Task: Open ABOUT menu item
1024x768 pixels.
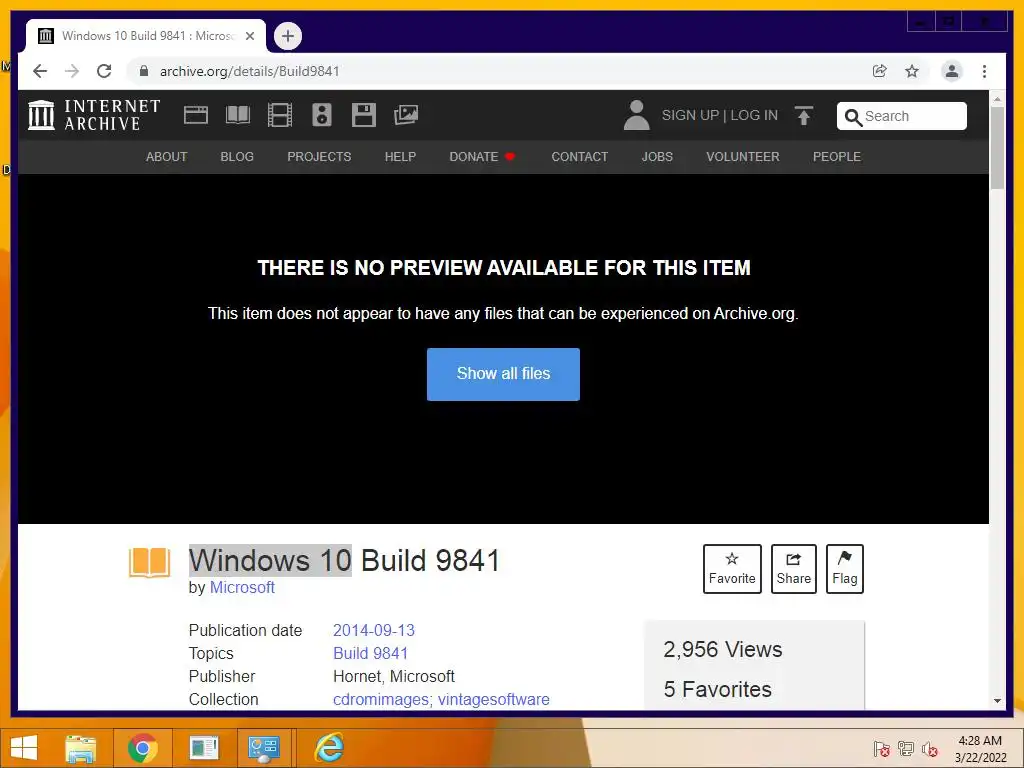Action: click(x=167, y=157)
